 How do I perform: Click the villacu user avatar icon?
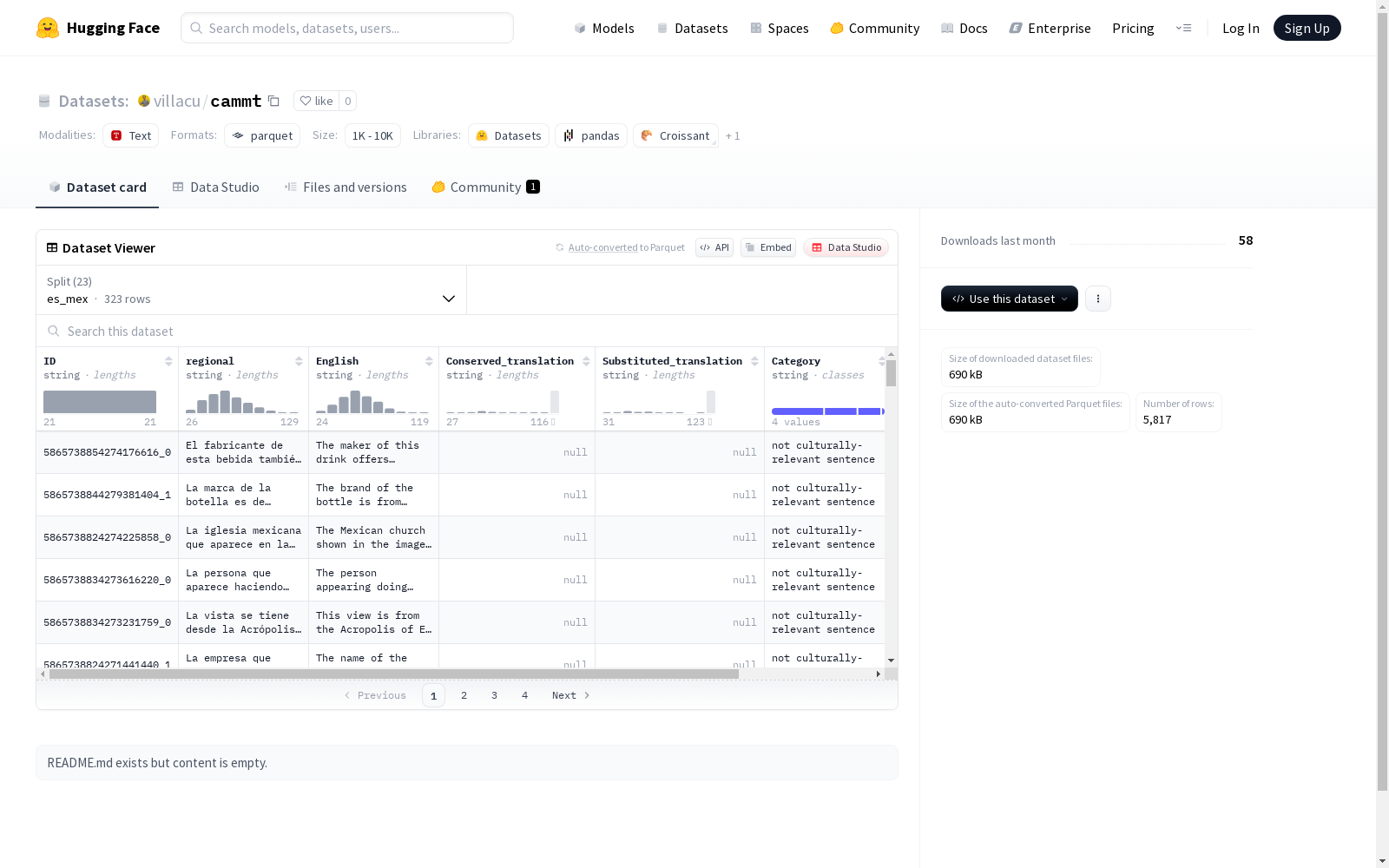coord(144,101)
